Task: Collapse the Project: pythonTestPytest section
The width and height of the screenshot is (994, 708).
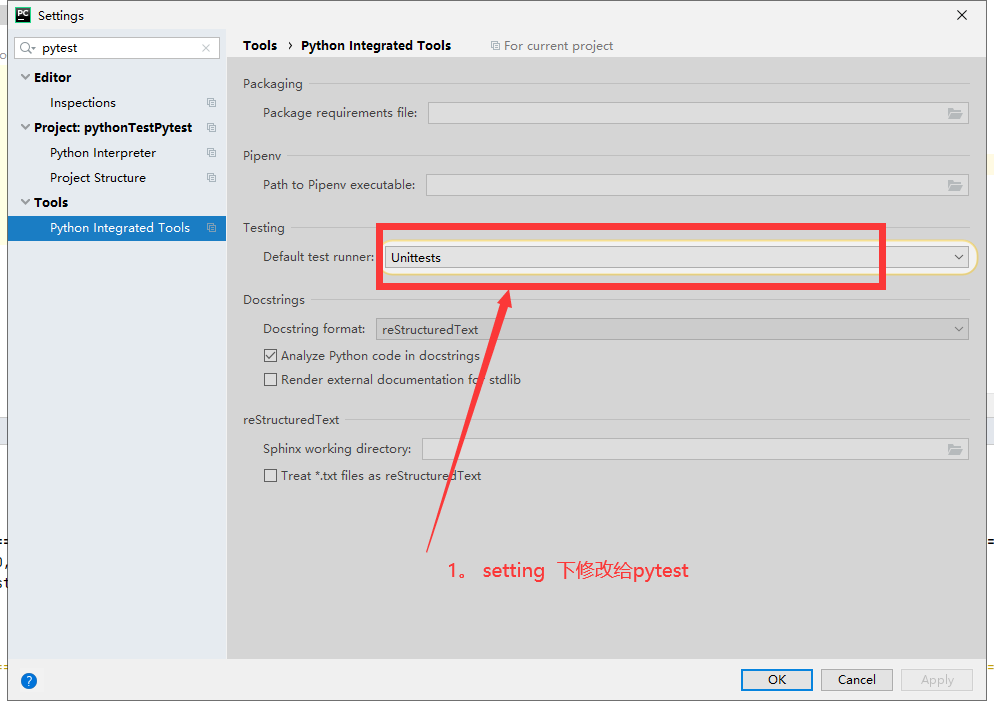Action: (x=25, y=127)
